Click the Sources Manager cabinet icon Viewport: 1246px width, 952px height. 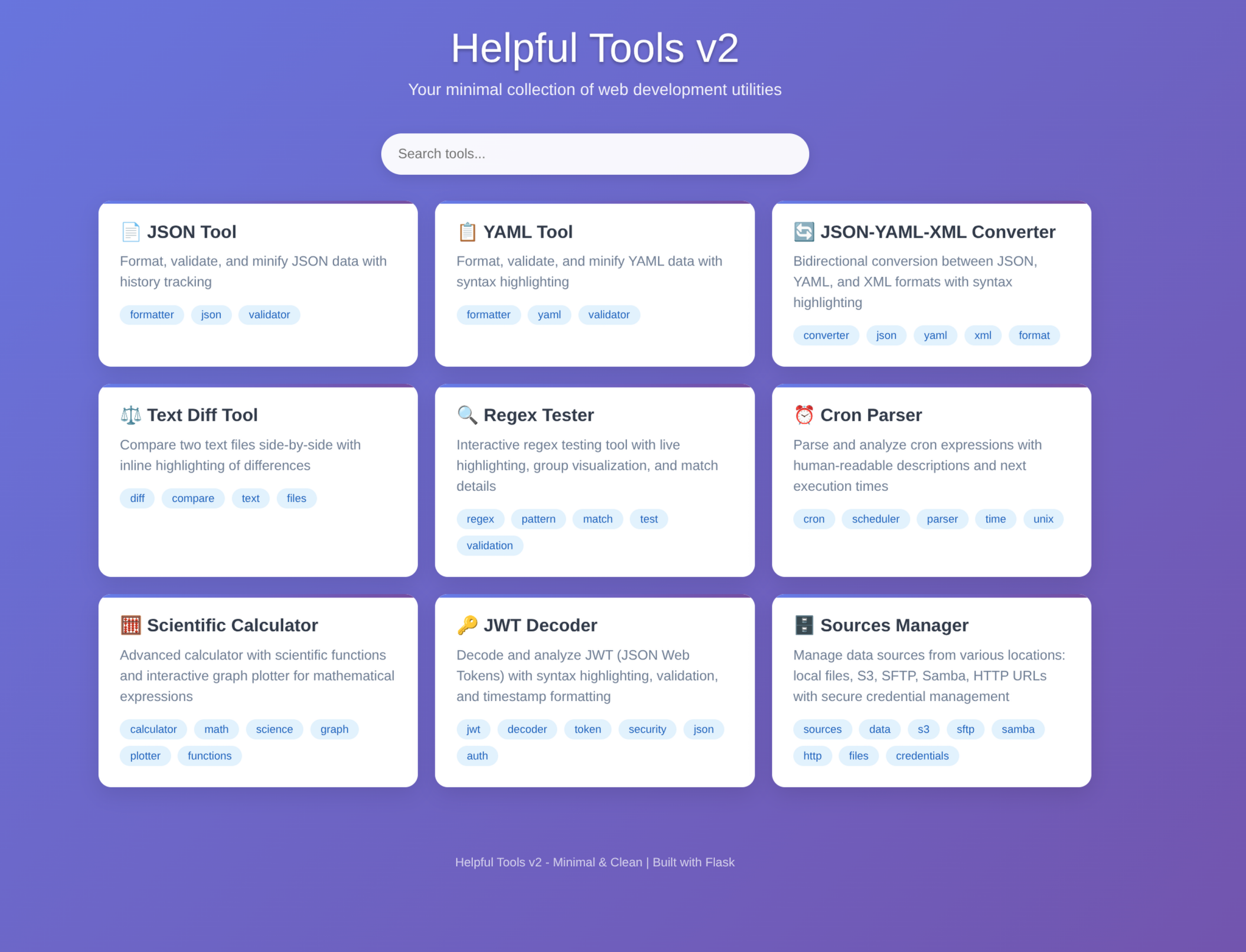804,625
